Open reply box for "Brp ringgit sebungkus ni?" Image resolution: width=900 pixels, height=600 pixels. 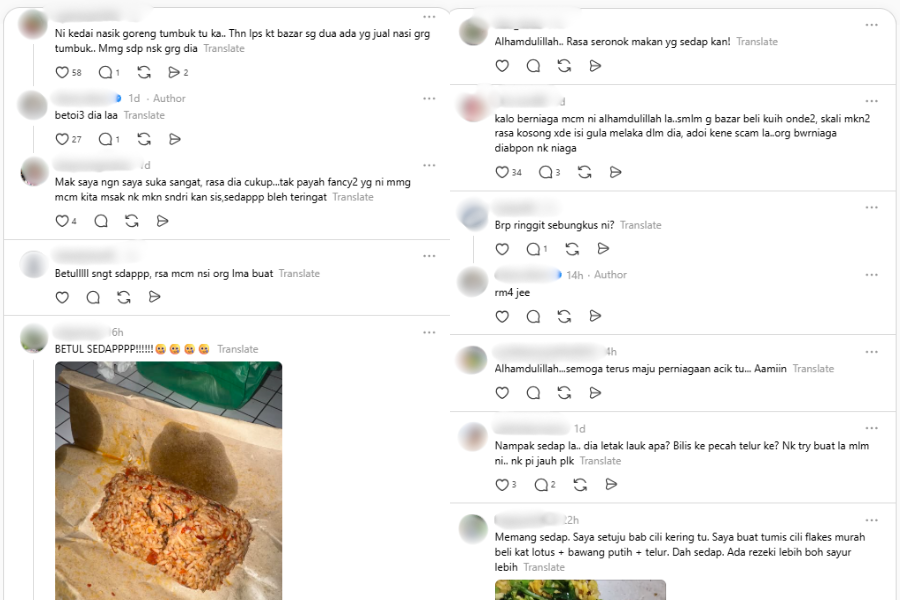[533, 249]
